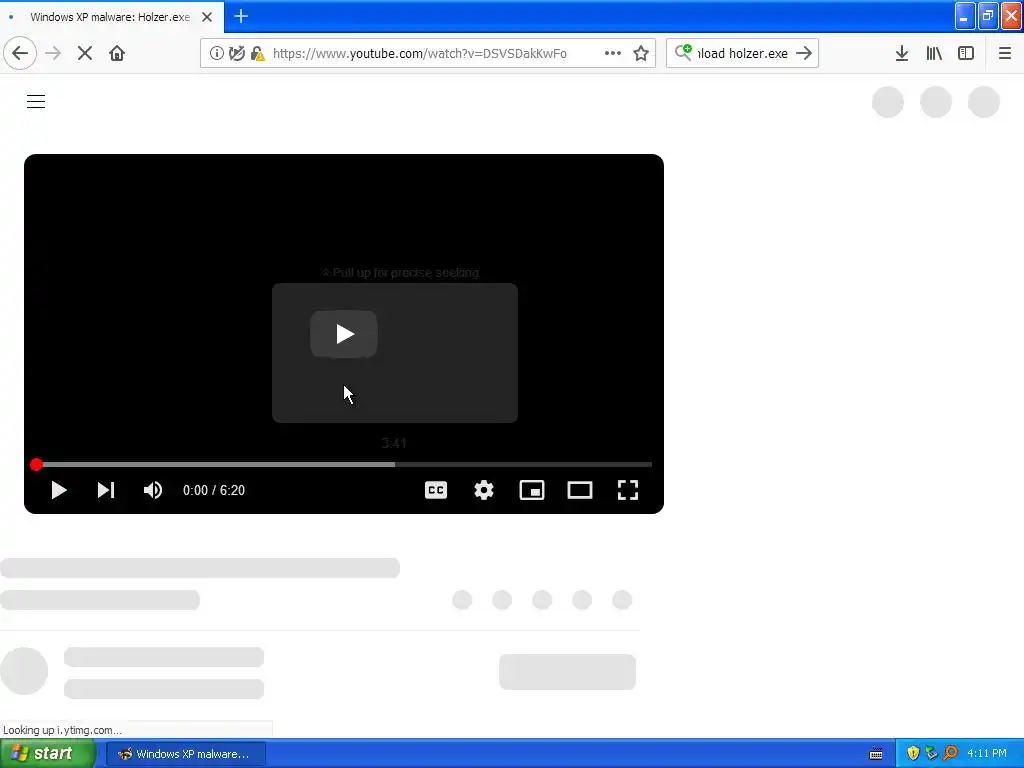Image resolution: width=1024 pixels, height=768 pixels.
Task: Open page actions three-dot menu
Action: (613, 53)
